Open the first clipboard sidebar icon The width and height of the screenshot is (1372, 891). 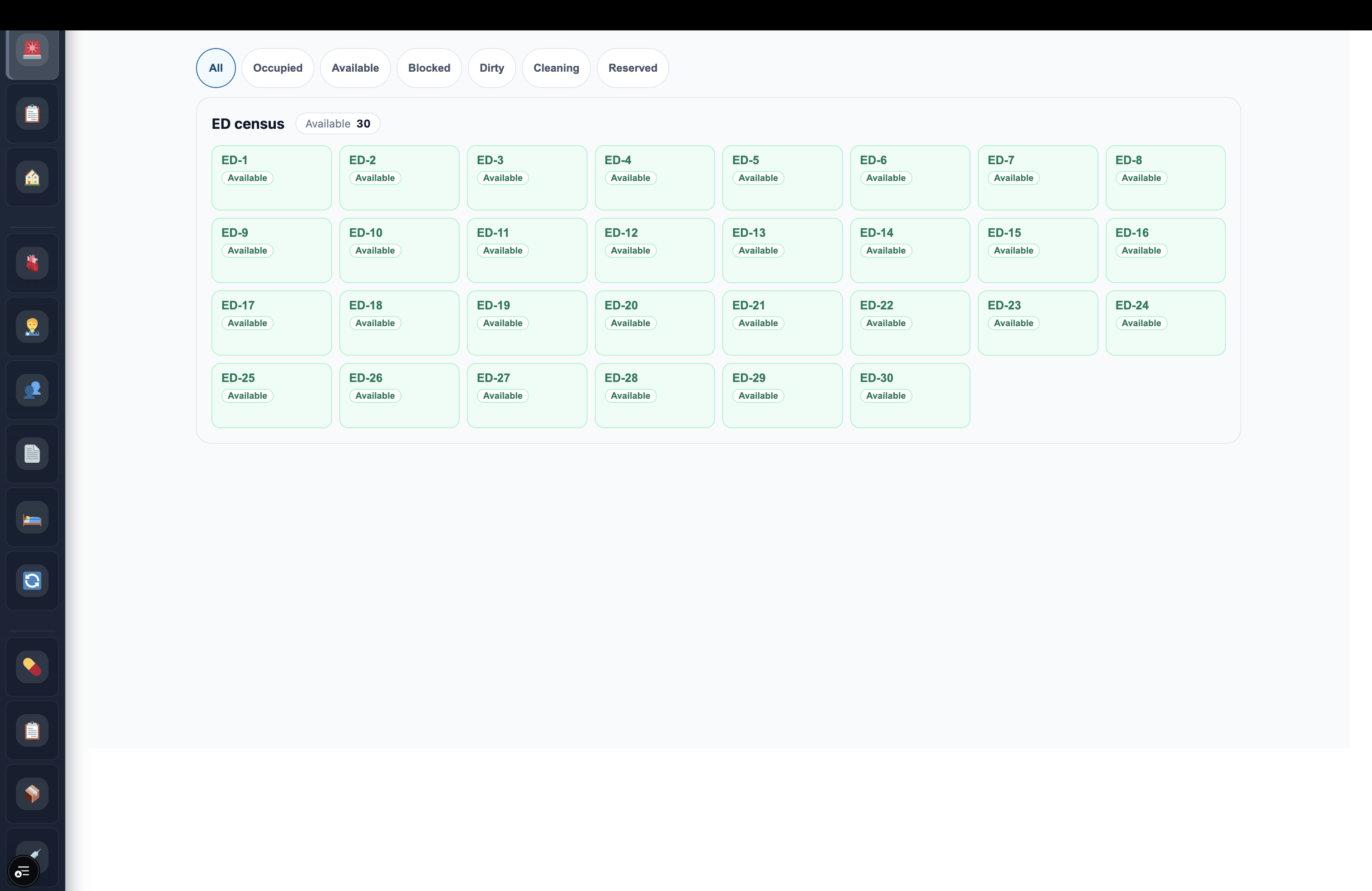32,113
